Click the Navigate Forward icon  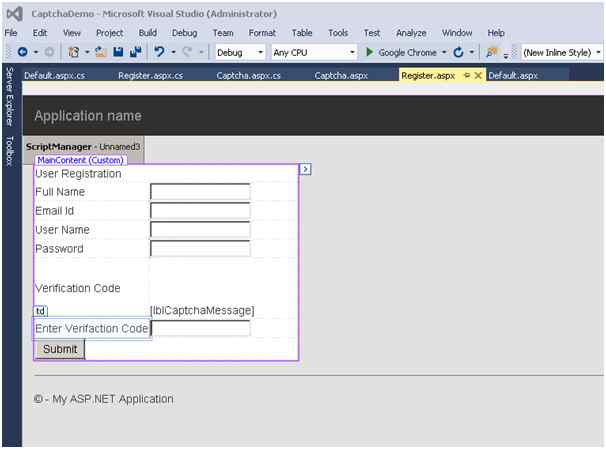[x=49, y=52]
